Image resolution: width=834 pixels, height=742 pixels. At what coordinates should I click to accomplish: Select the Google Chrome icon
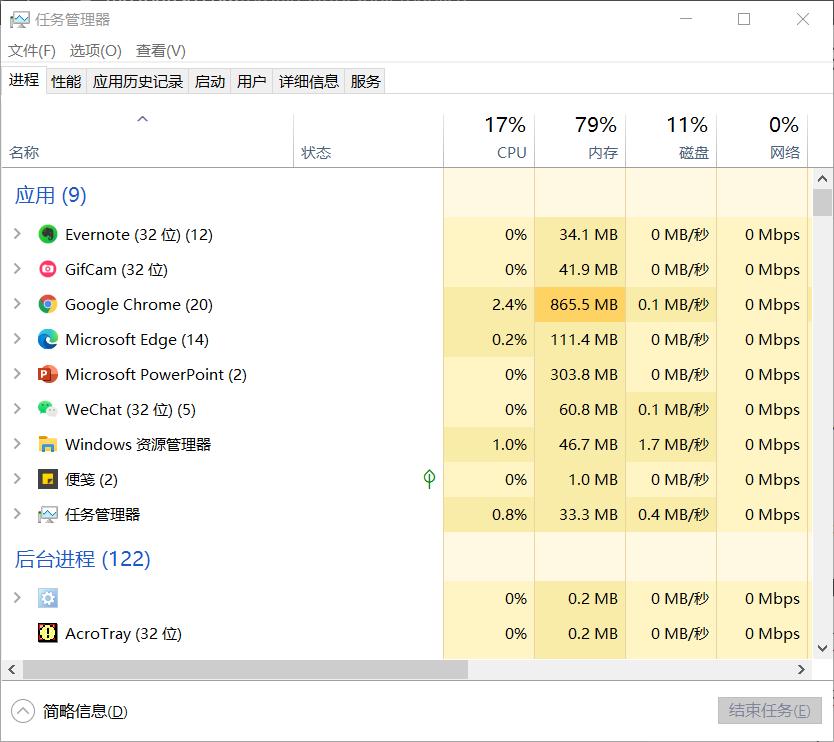point(48,304)
